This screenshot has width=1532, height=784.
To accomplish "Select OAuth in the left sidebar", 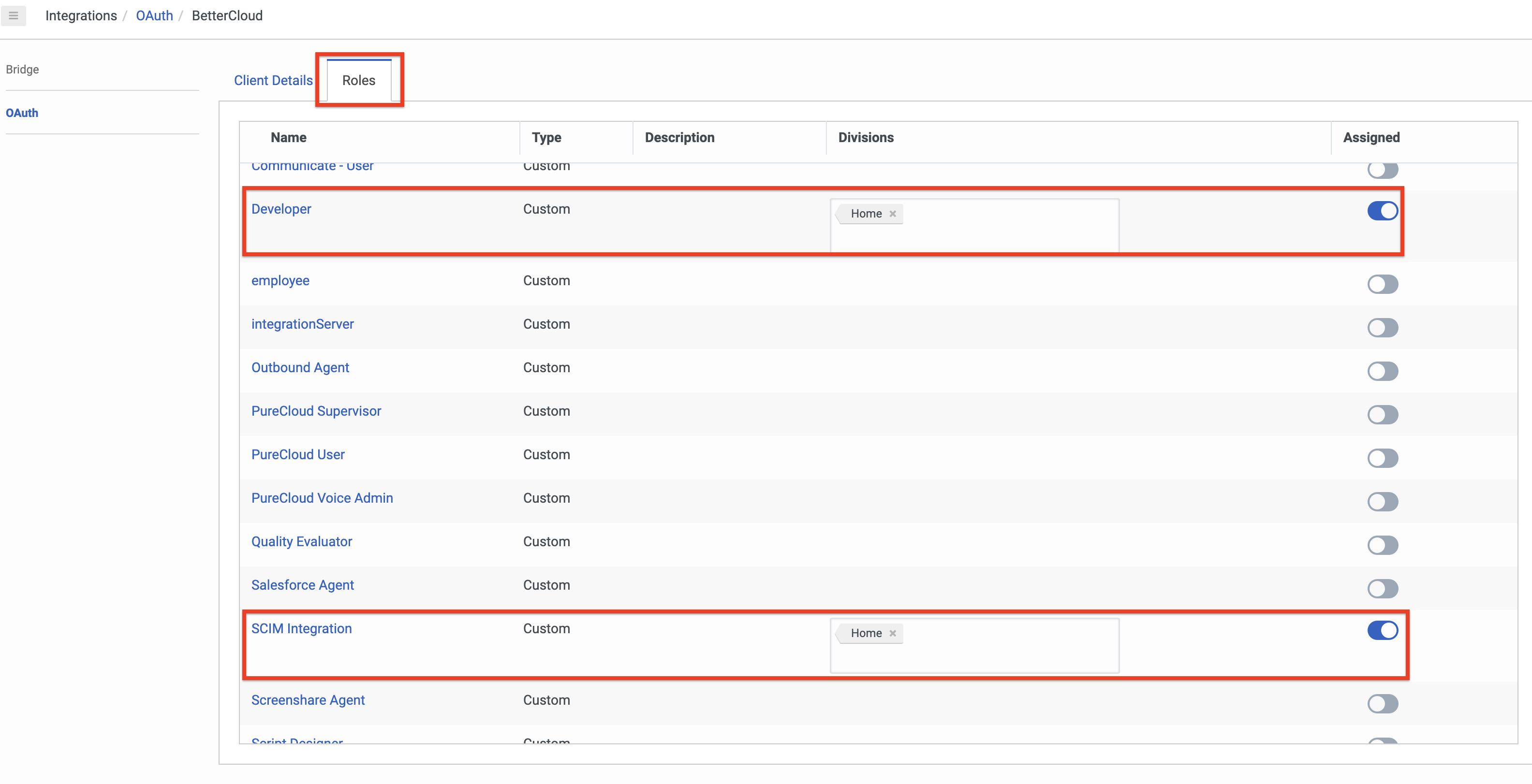I will click(22, 113).
